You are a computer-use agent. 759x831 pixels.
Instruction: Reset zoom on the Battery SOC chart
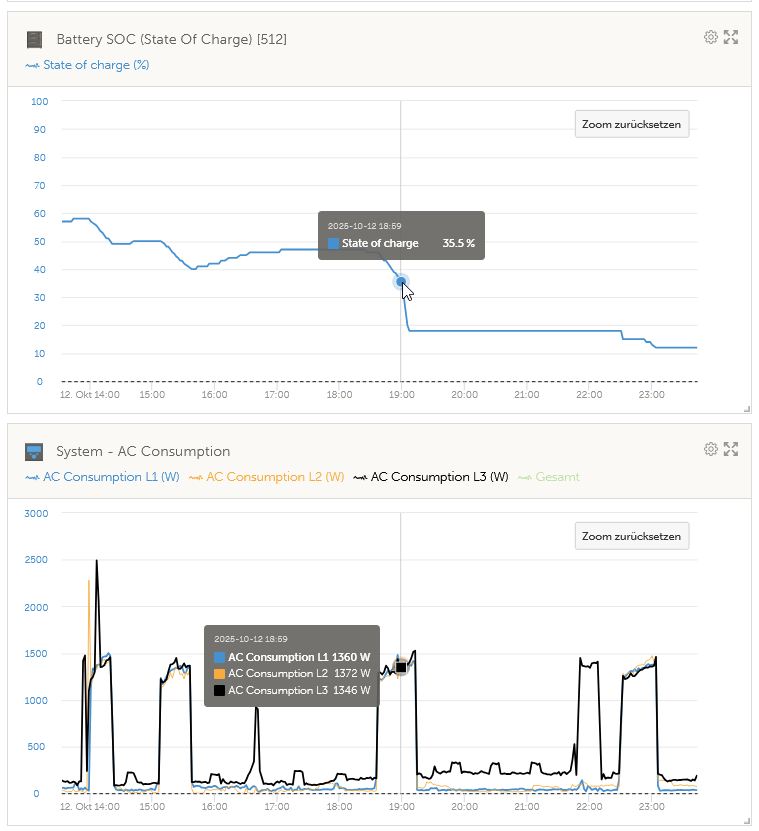[x=631, y=125]
